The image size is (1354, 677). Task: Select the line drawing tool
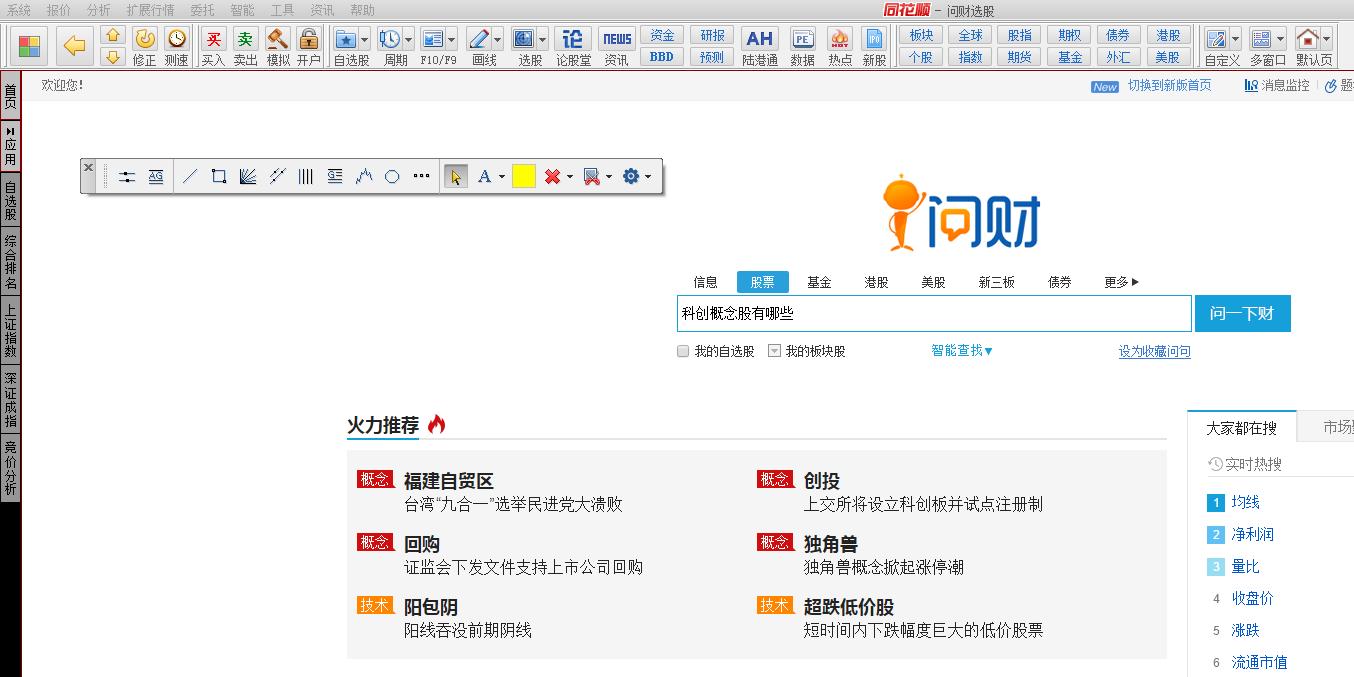click(x=188, y=175)
